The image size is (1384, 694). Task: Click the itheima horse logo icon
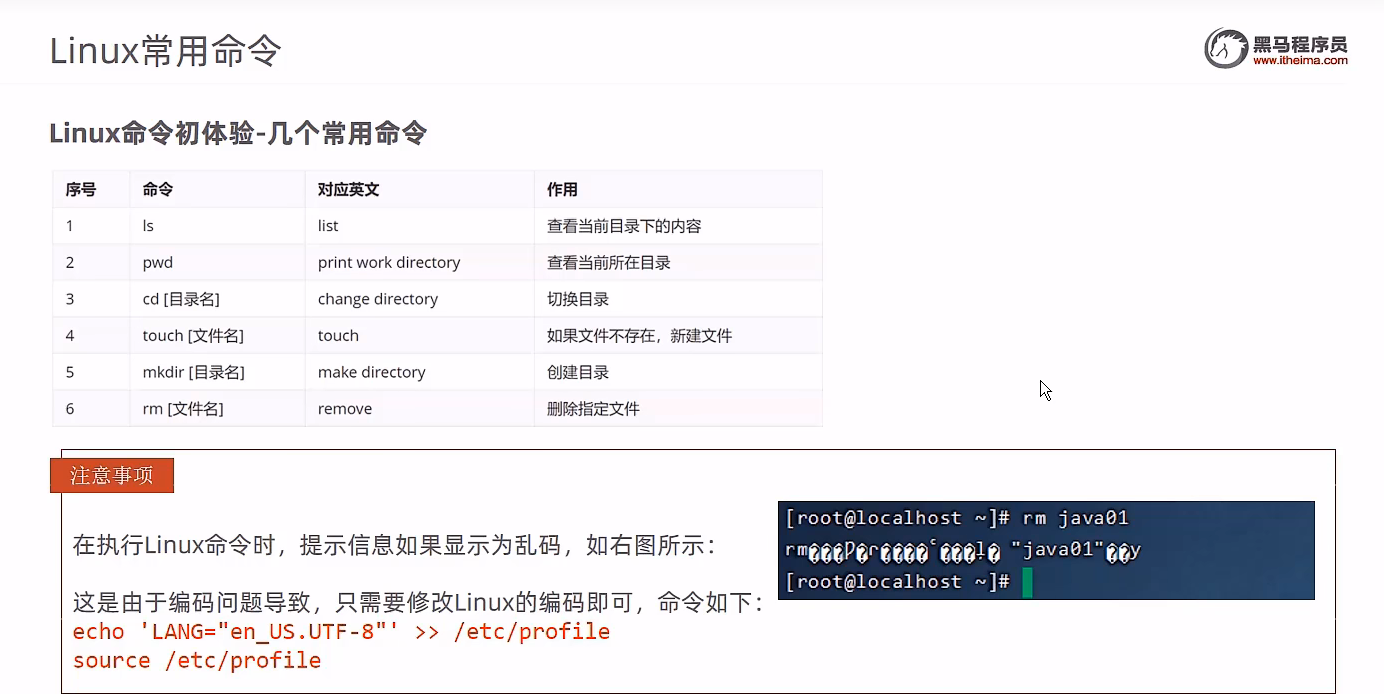[1226, 48]
